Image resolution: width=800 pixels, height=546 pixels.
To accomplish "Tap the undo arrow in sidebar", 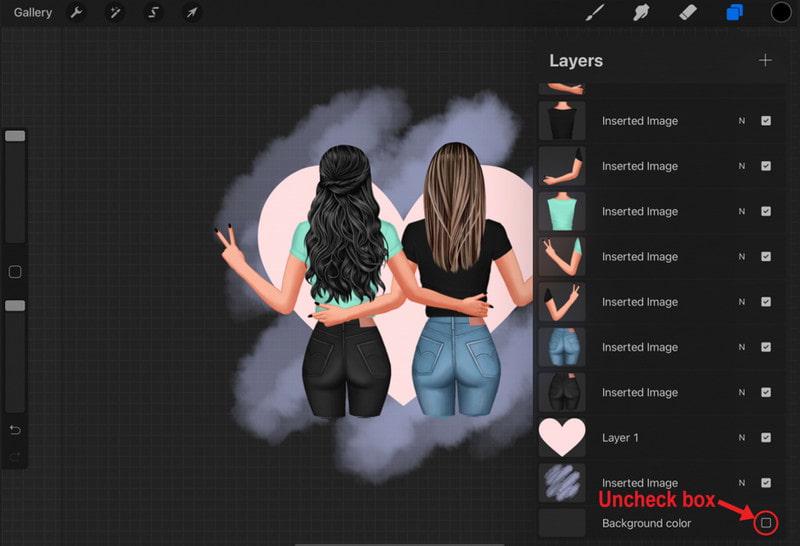I will coord(15,430).
